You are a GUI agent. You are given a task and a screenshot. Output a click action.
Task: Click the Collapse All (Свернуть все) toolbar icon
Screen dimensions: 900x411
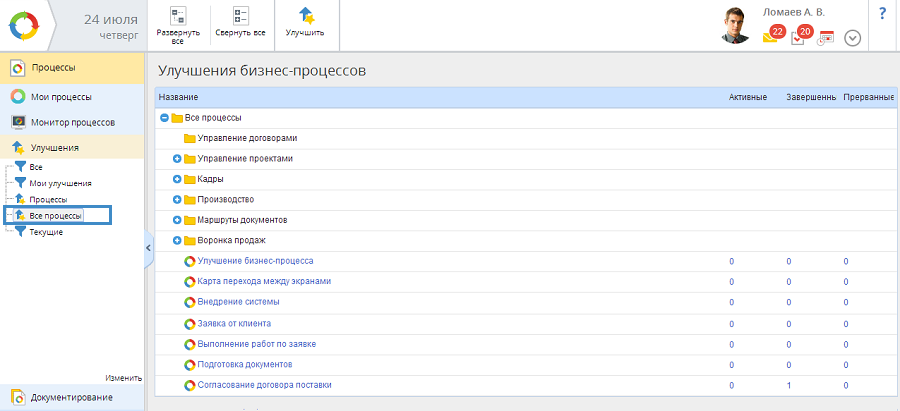point(240,17)
